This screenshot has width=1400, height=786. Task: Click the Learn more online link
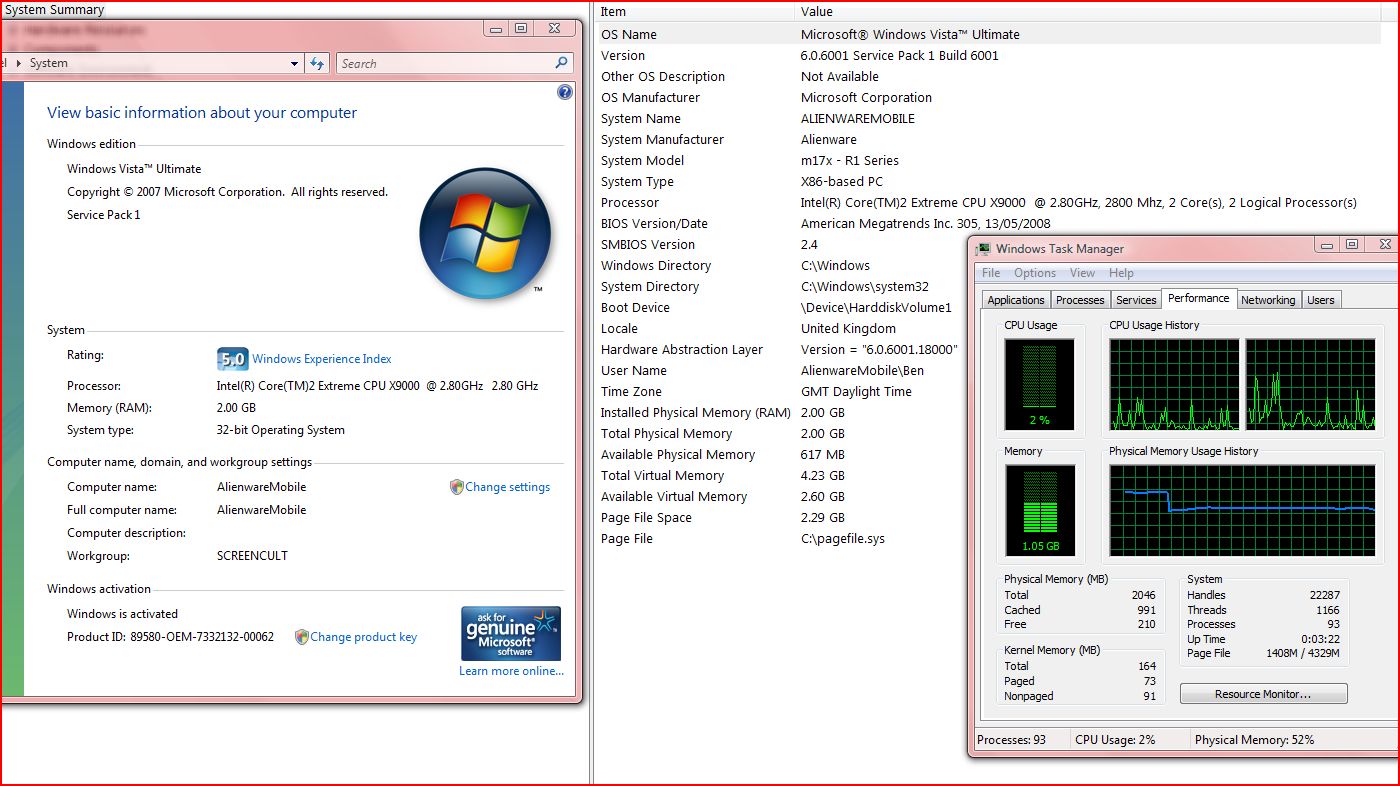(x=511, y=671)
